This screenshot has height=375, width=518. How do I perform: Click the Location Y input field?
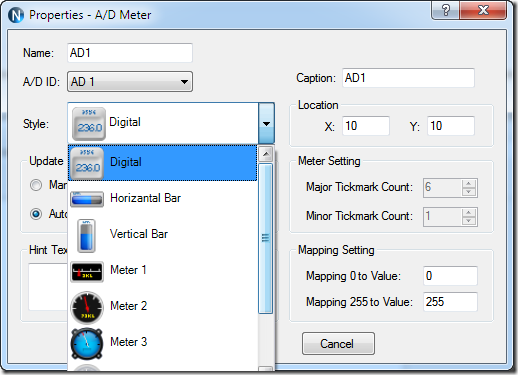coord(451,126)
